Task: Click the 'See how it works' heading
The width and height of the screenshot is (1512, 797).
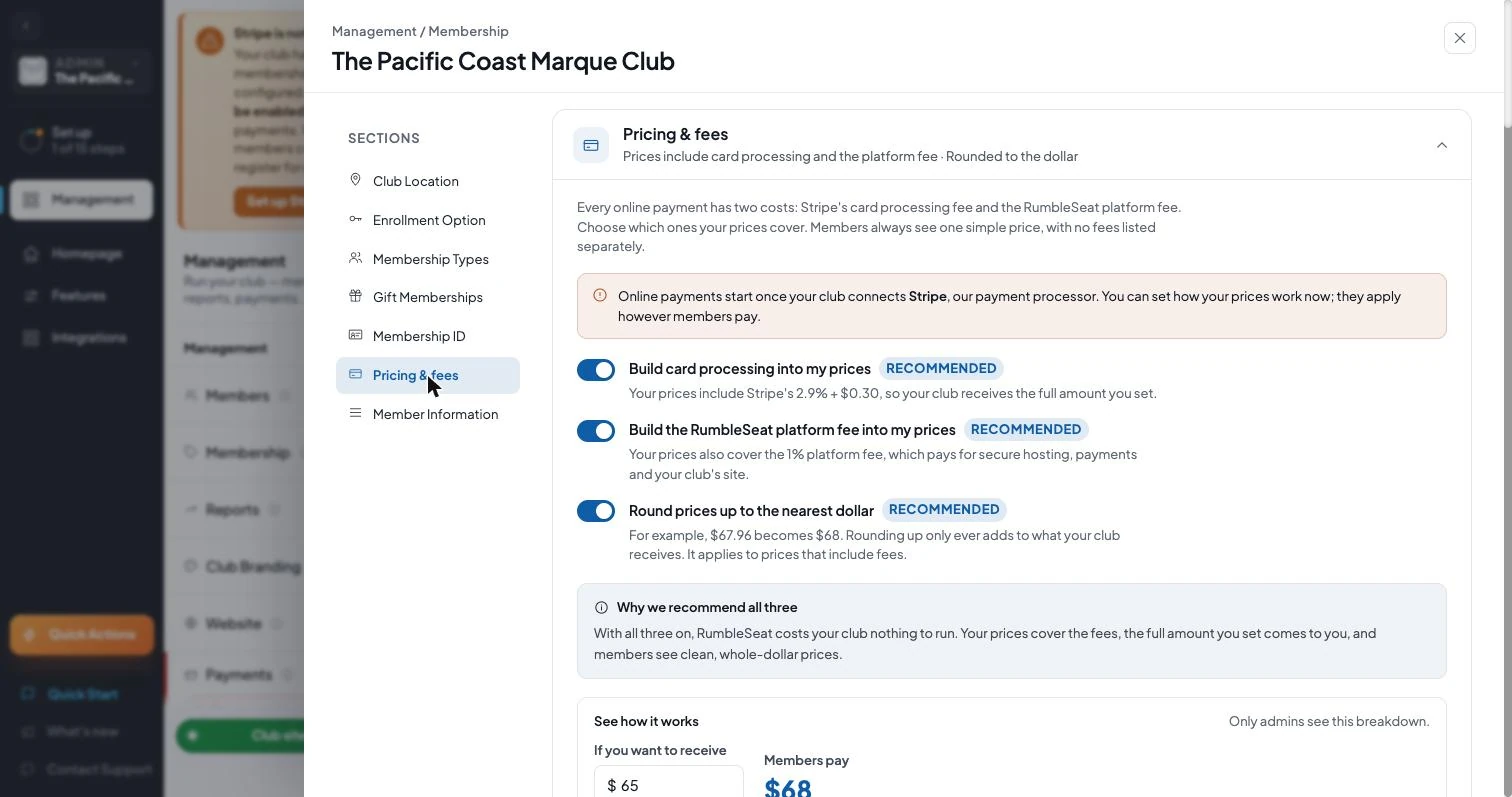Action: 646,721
